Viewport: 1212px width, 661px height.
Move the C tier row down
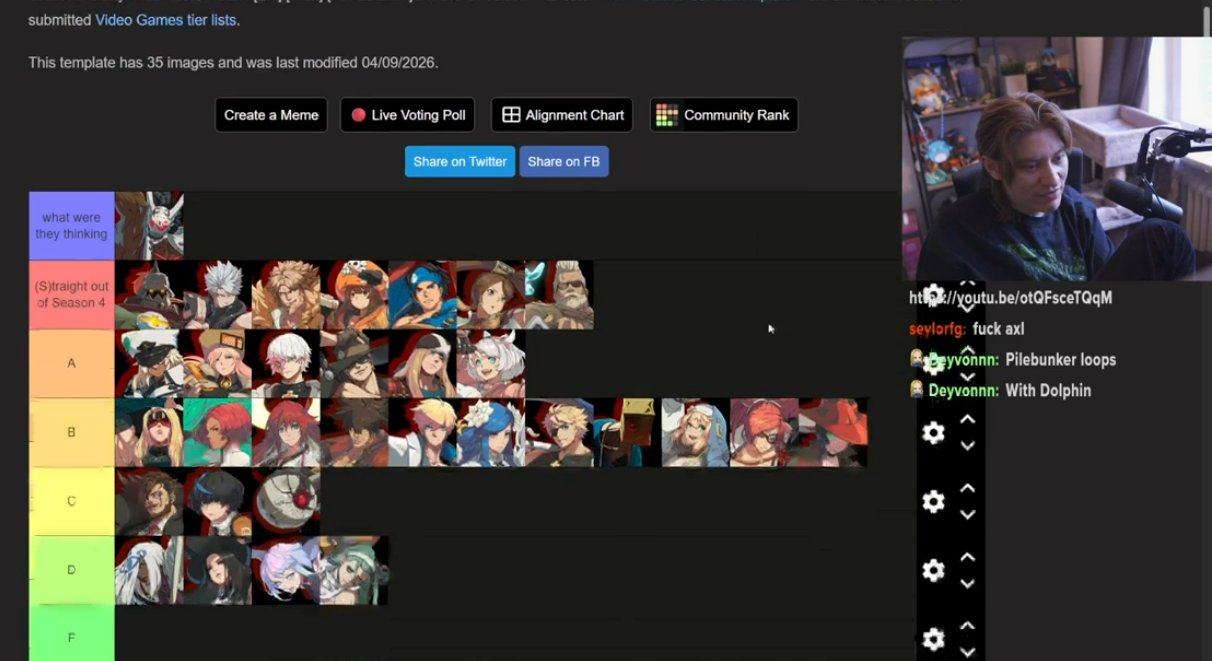967,515
